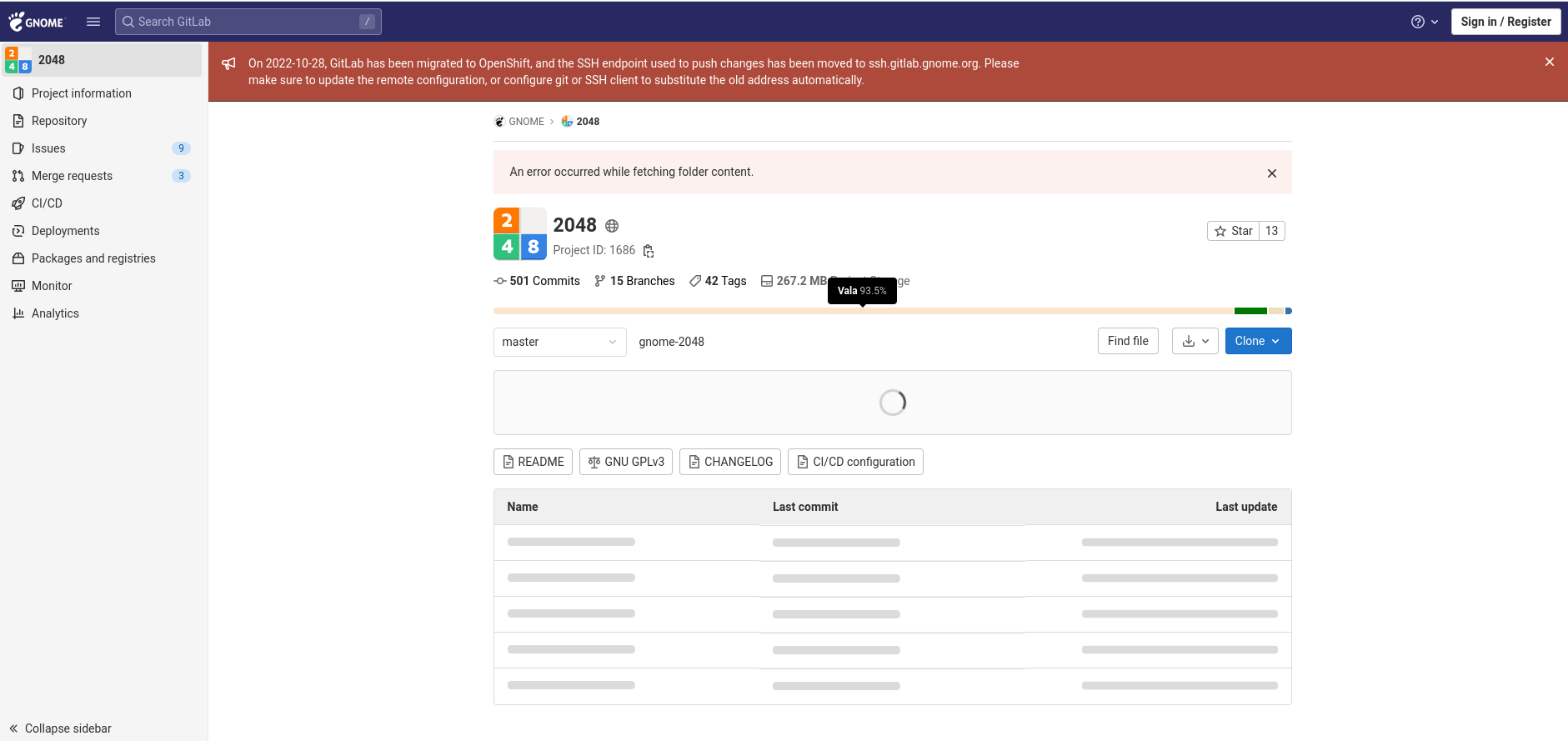This screenshot has width=1568, height=741.
Task: Open the 15 Branches link
Action: point(634,281)
